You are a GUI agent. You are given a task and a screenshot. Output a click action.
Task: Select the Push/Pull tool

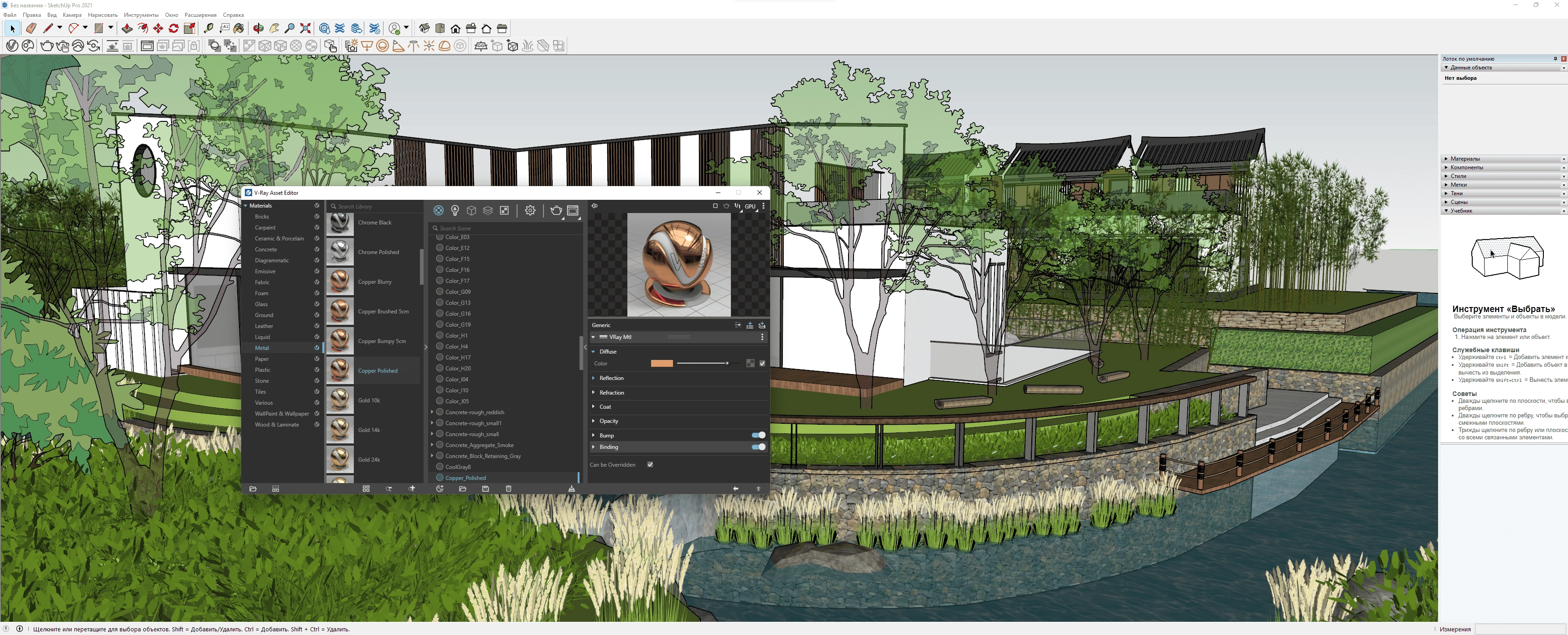pyautogui.click(x=127, y=28)
